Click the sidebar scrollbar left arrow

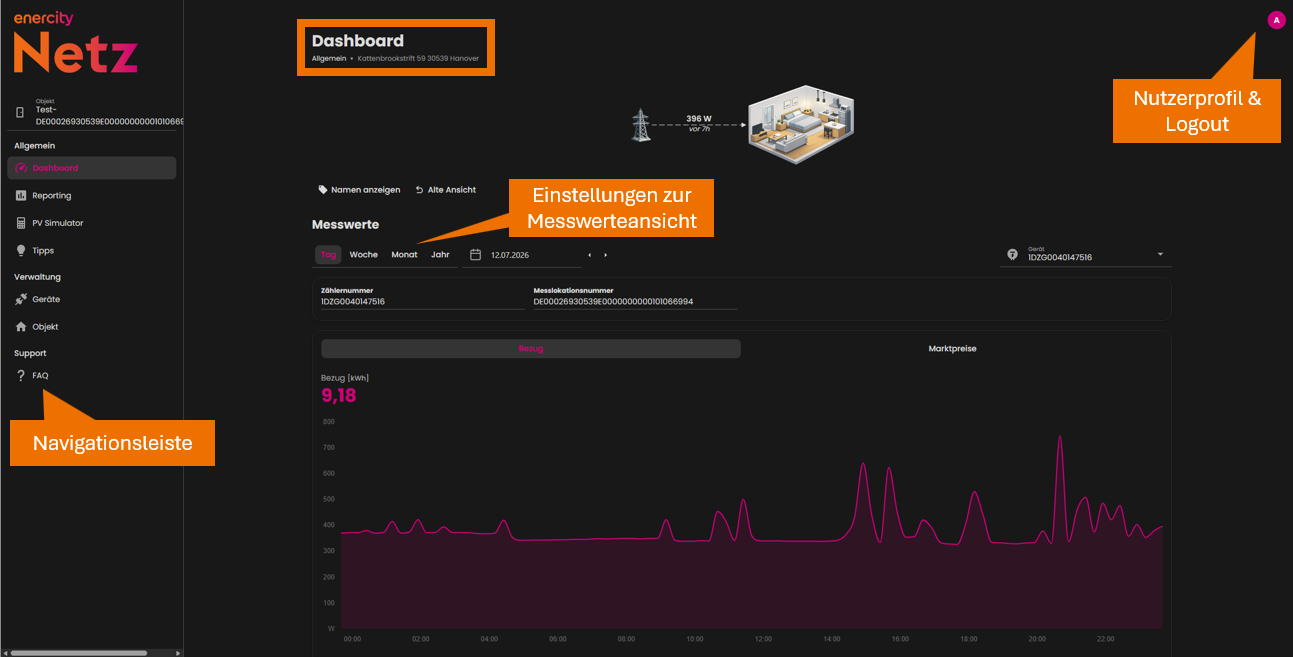pyautogui.click(x=5, y=653)
